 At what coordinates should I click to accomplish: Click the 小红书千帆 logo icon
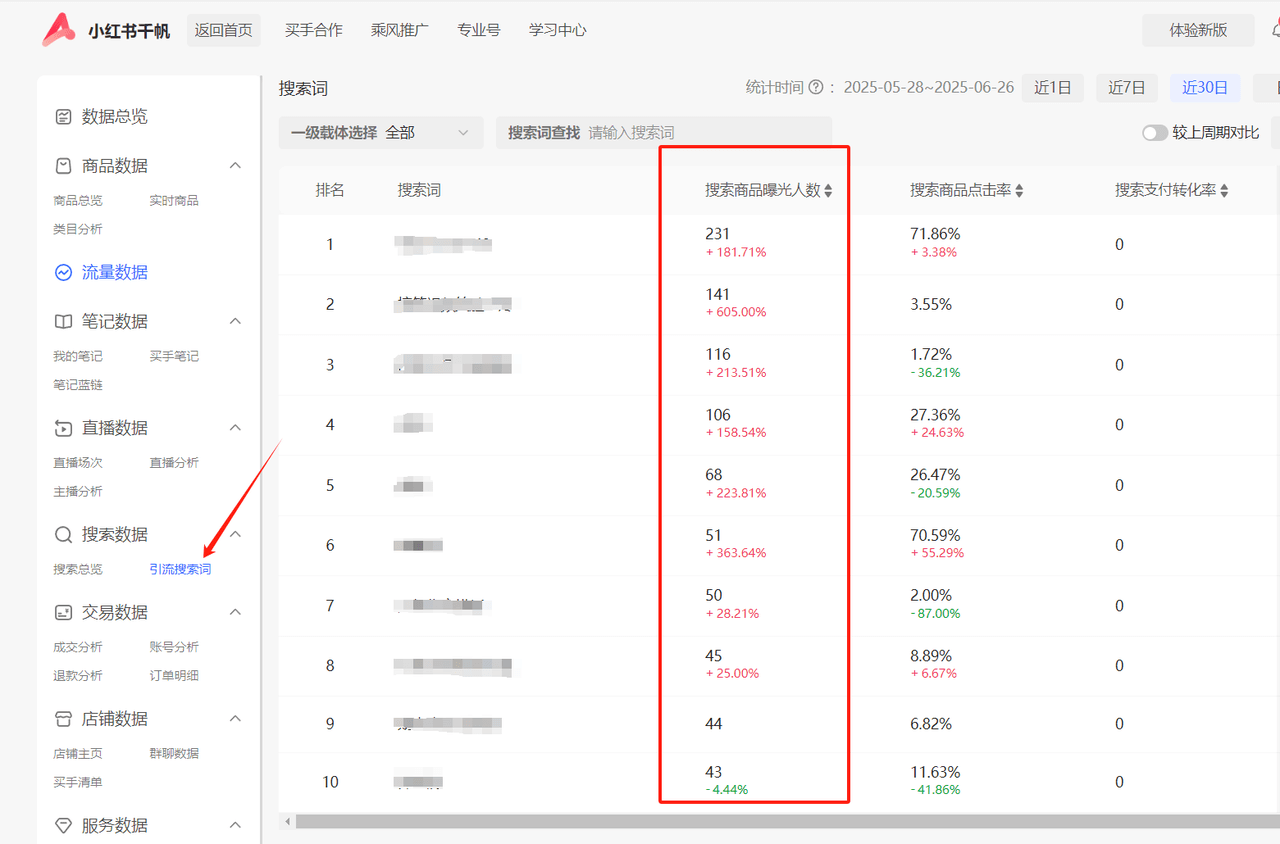tap(57, 29)
